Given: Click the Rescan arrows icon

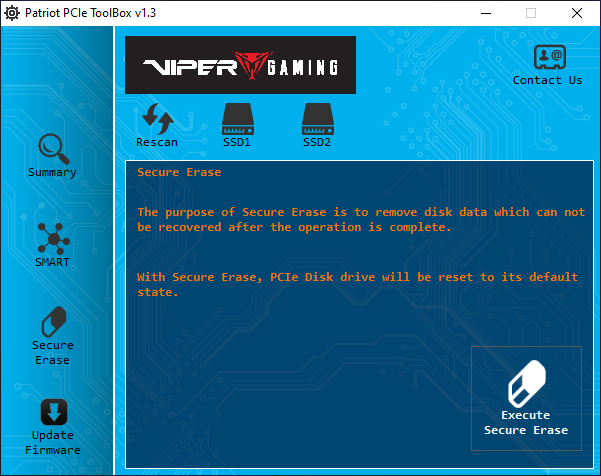Looking at the screenshot, I should [157, 118].
